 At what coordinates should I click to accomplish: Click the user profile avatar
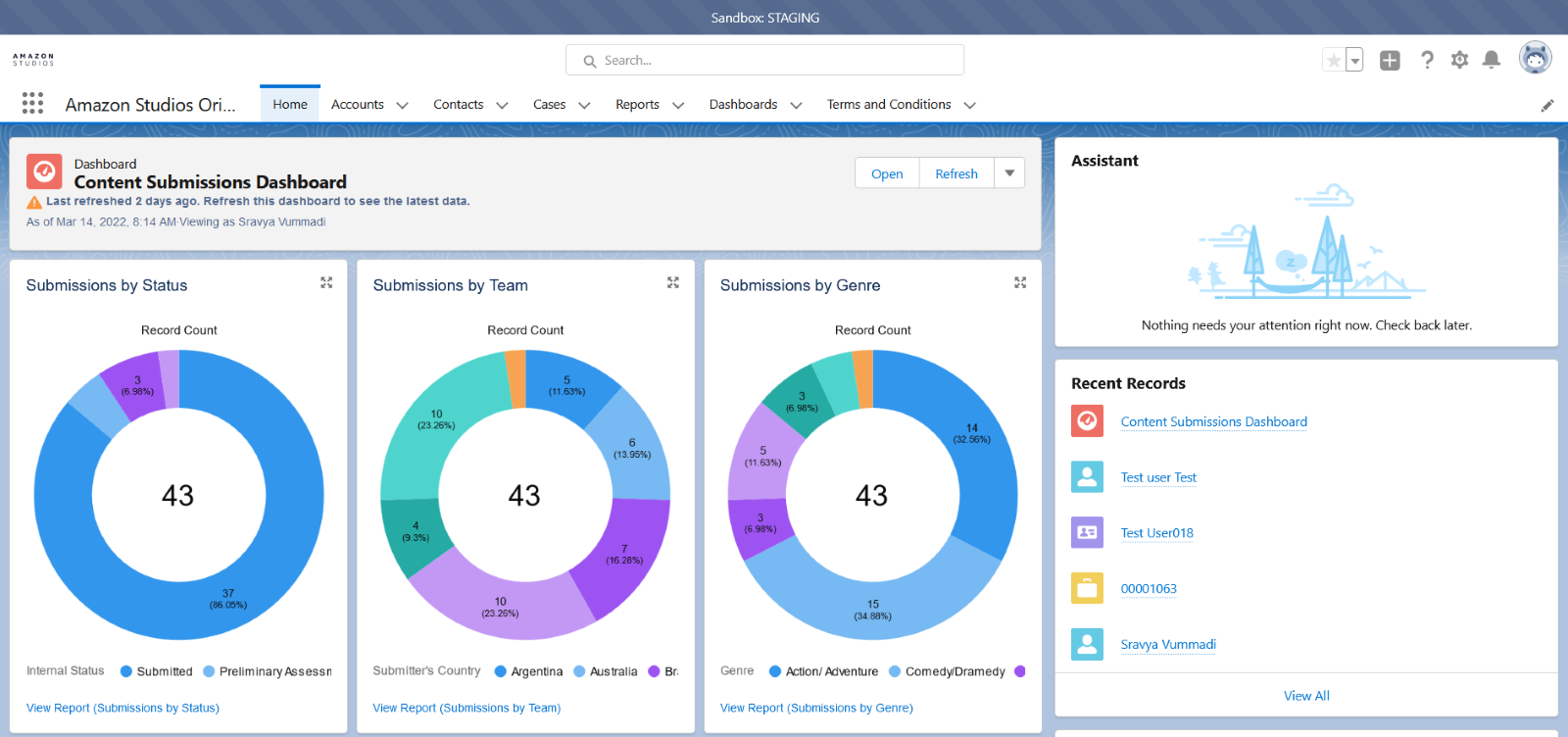click(x=1535, y=58)
